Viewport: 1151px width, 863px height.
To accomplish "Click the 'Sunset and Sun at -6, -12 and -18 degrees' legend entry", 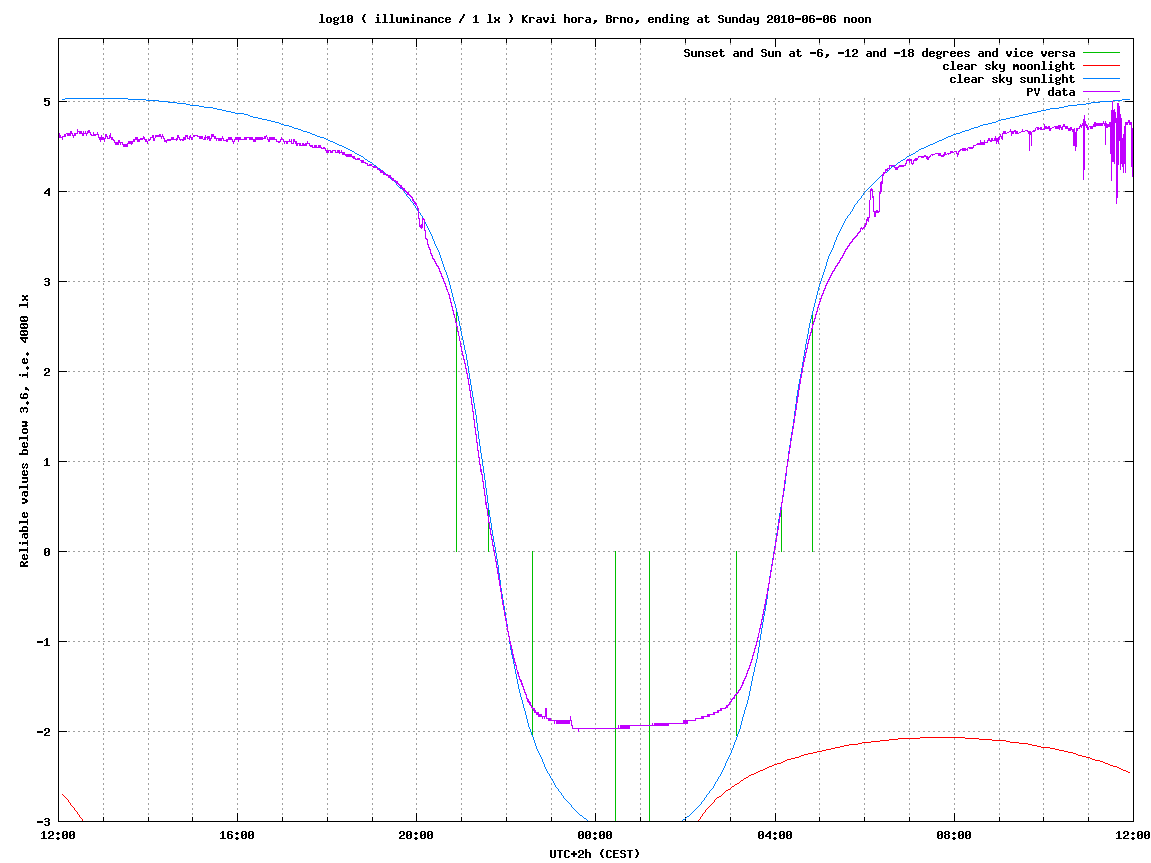I will pyautogui.click(x=879, y=53).
